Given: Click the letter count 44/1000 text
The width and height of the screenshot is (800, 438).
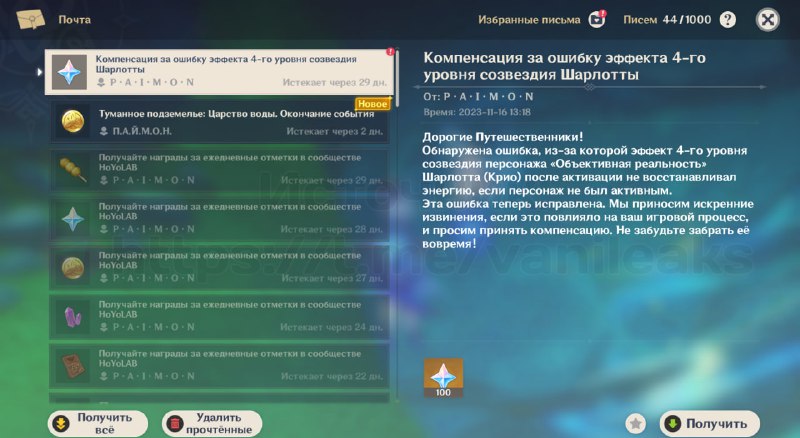Looking at the screenshot, I should pyautogui.click(x=686, y=20).
